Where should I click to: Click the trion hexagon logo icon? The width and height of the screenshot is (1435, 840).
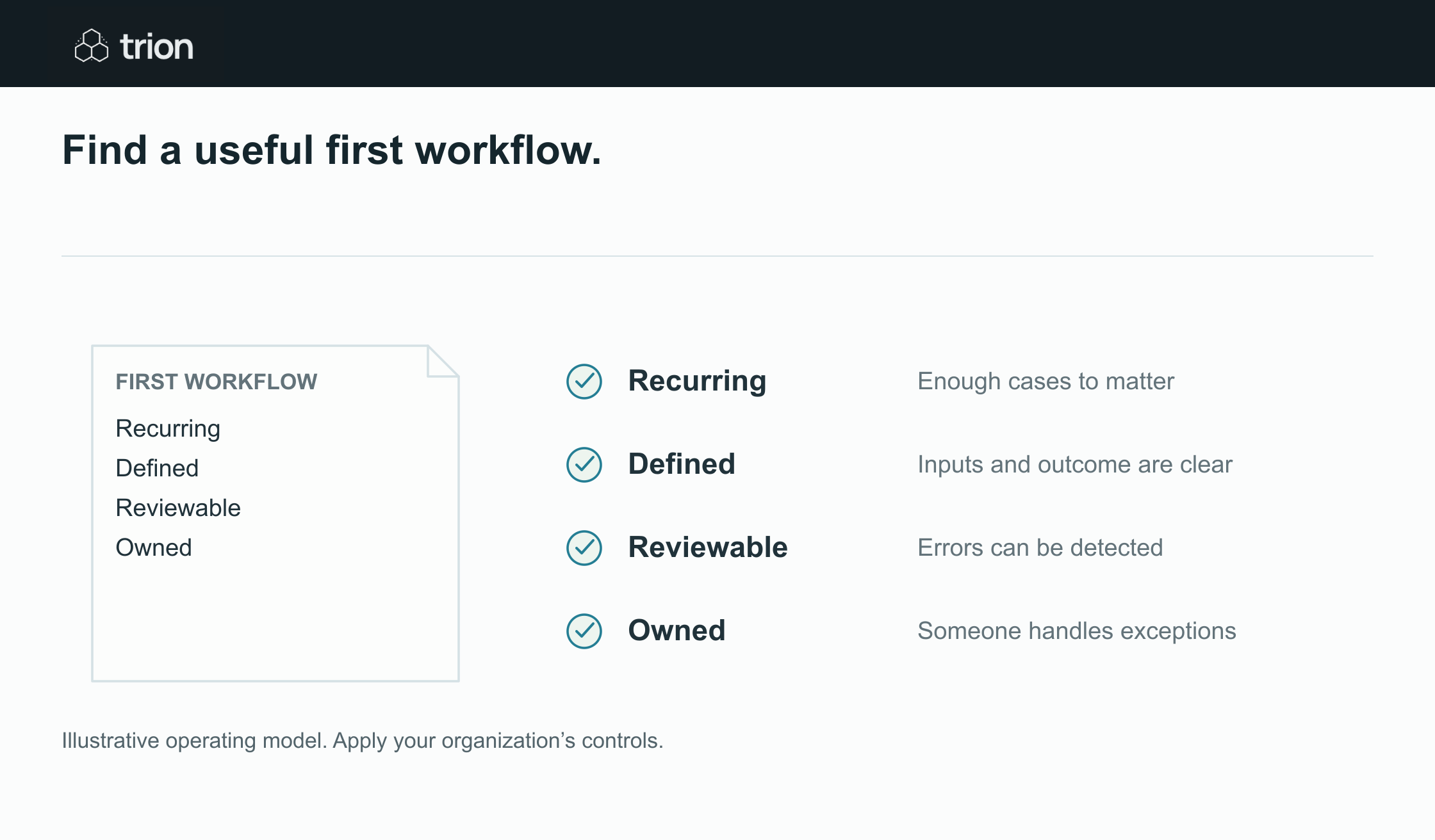(92, 45)
